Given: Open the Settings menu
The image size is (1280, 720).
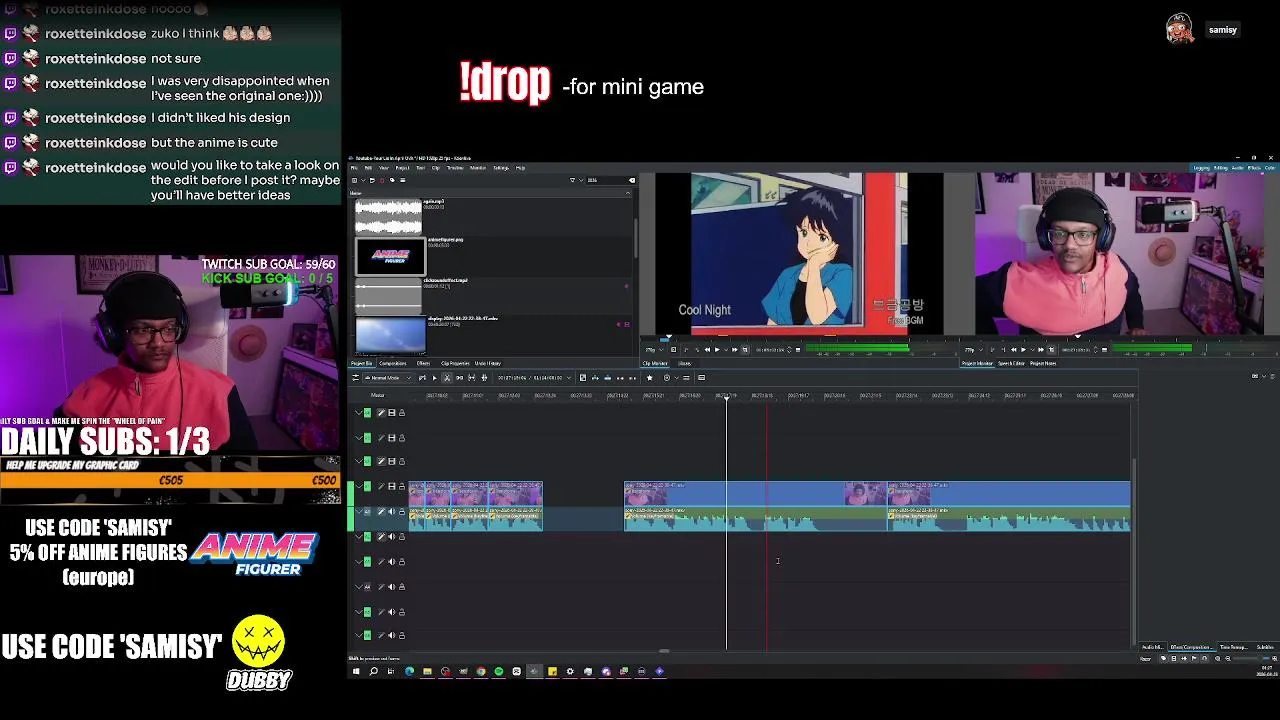Looking at the screenshot, I should [x=501, y=168].
